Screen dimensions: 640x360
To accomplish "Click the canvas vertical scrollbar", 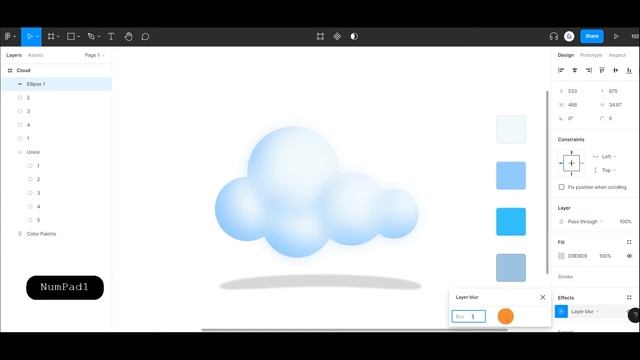I will tap(547, 182).
